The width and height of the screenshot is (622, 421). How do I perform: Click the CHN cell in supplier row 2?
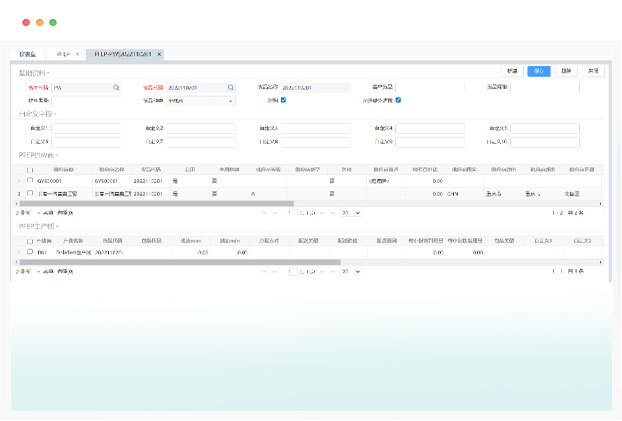tap(453, 194)
